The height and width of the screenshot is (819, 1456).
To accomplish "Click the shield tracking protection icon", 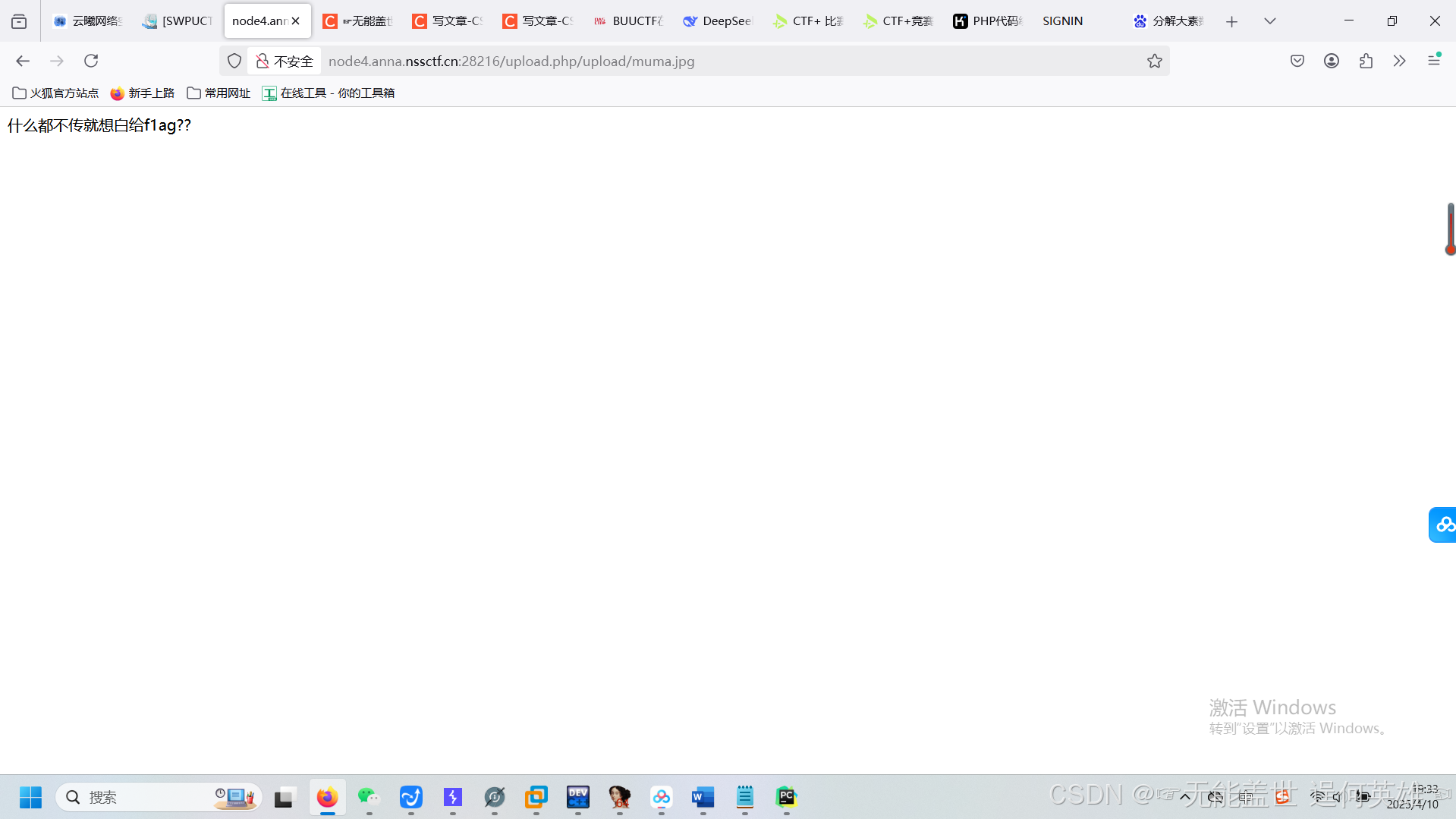I will coord(234,61).
